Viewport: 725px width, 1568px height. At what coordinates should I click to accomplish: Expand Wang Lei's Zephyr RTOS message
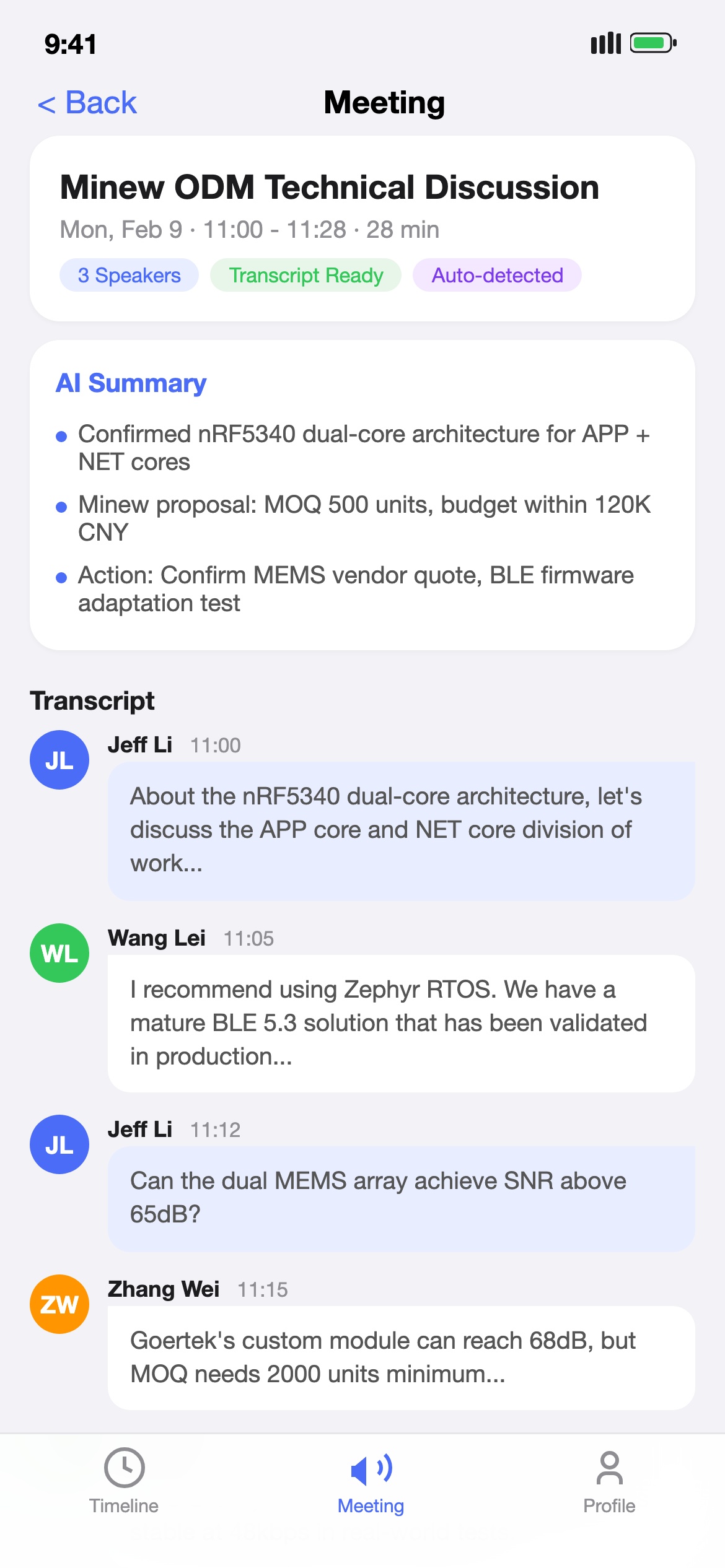(401, 1023)
